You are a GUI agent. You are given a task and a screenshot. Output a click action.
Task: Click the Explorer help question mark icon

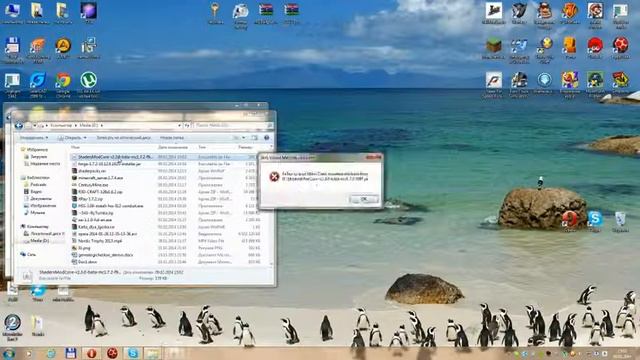[x=267, y=138]
